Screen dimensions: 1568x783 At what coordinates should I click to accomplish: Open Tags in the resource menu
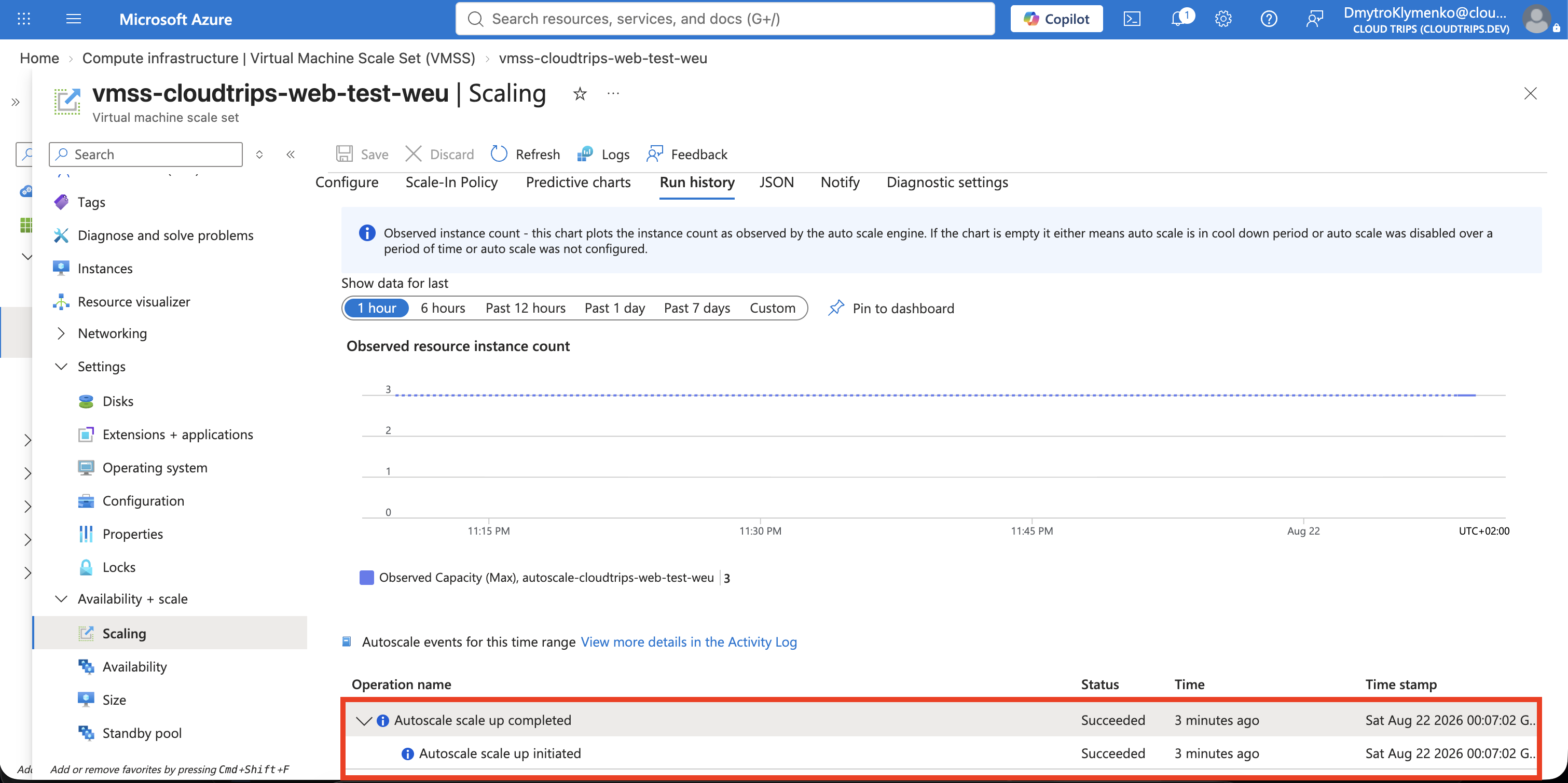pyautogui.click(x=91, y=203)
